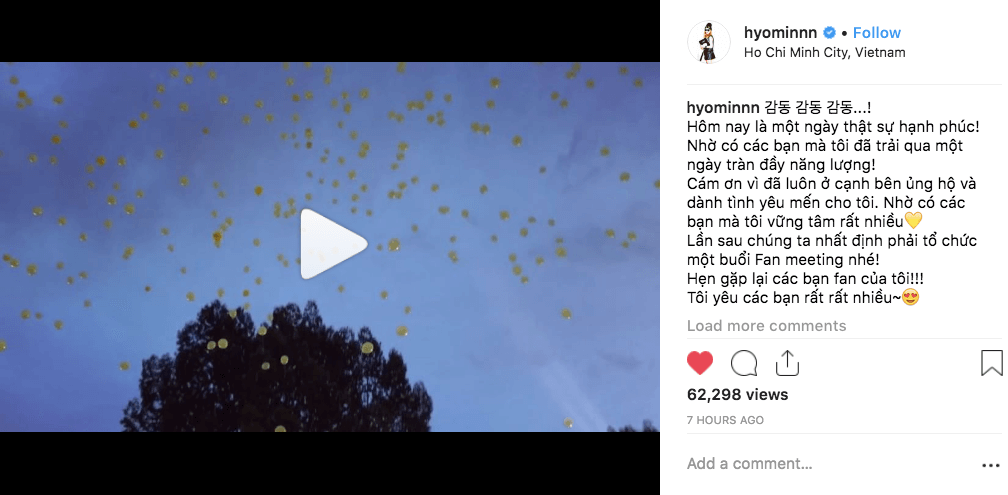Click hyominnn name in the caption
This screenshot has height=495, width=1008.
click(723, 107)
